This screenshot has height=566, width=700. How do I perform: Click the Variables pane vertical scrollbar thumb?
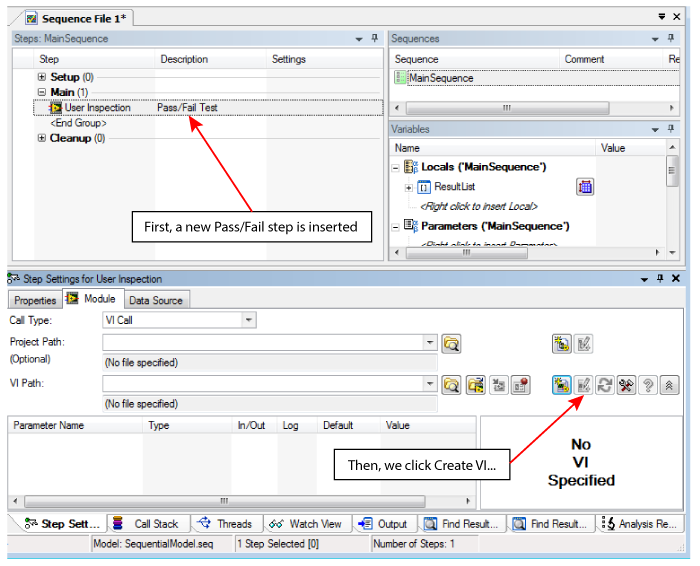tap(672, 171)
